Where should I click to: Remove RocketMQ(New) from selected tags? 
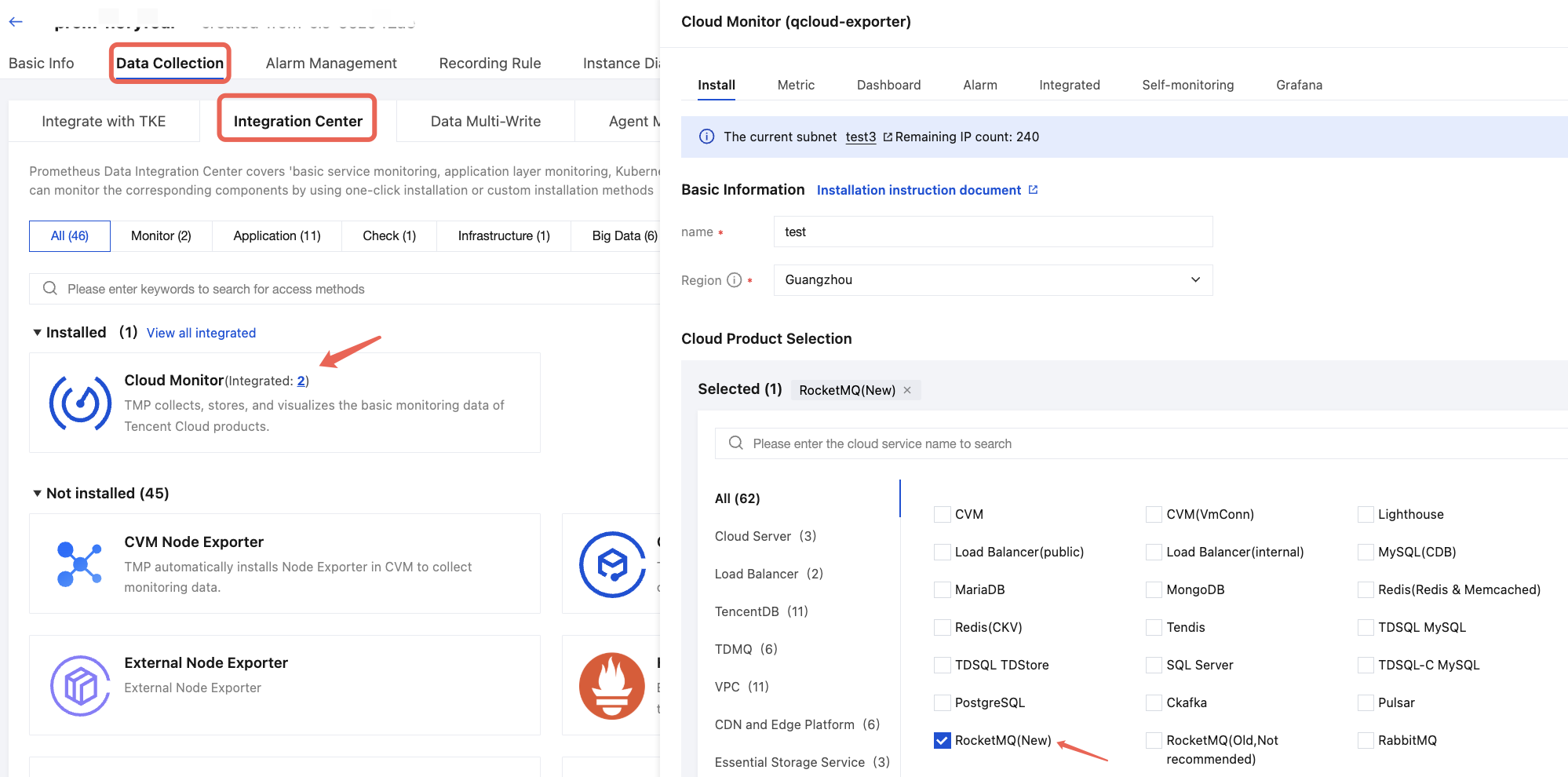(x=907, y=390)
